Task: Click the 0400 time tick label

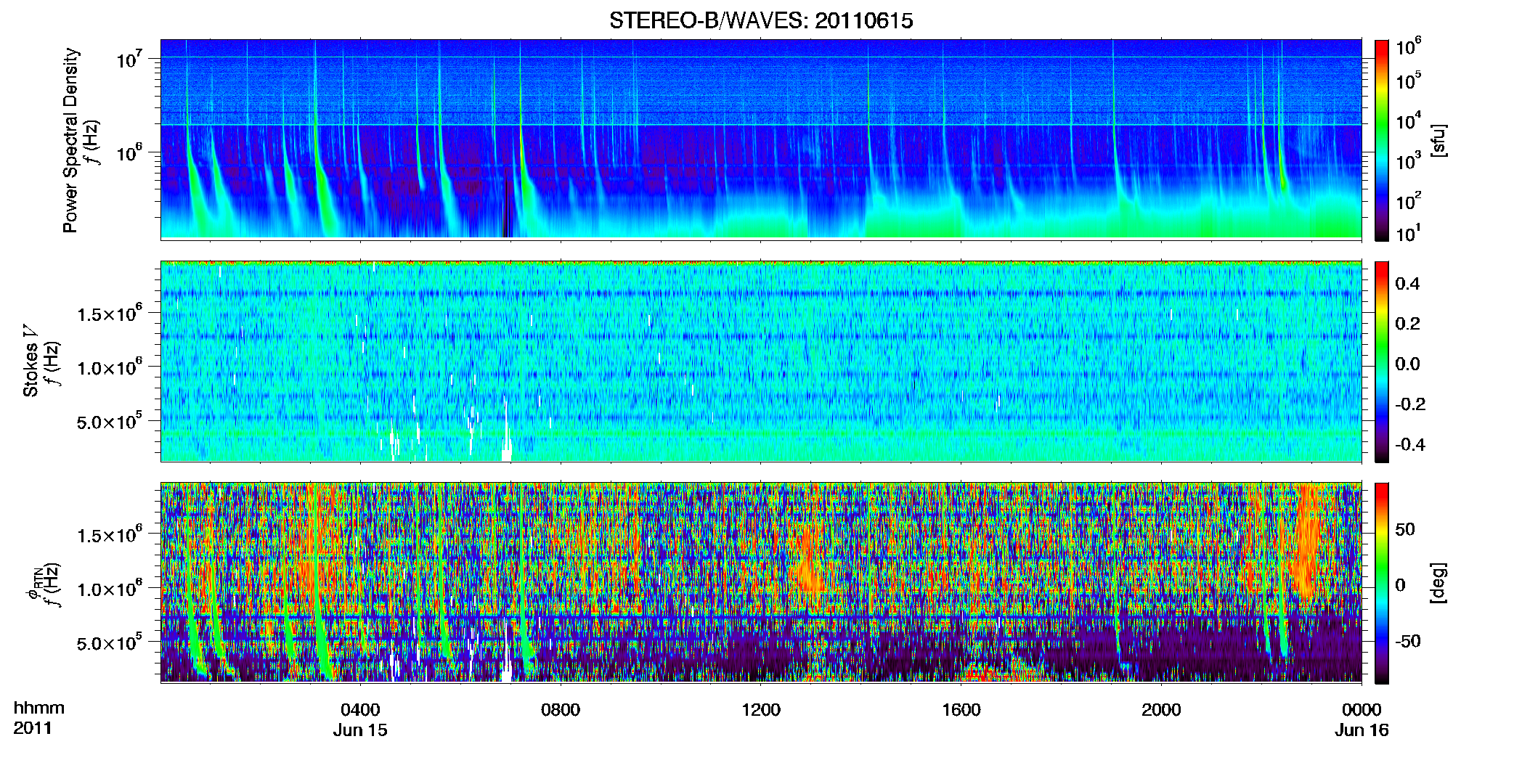Action: (x=360, y=710)
